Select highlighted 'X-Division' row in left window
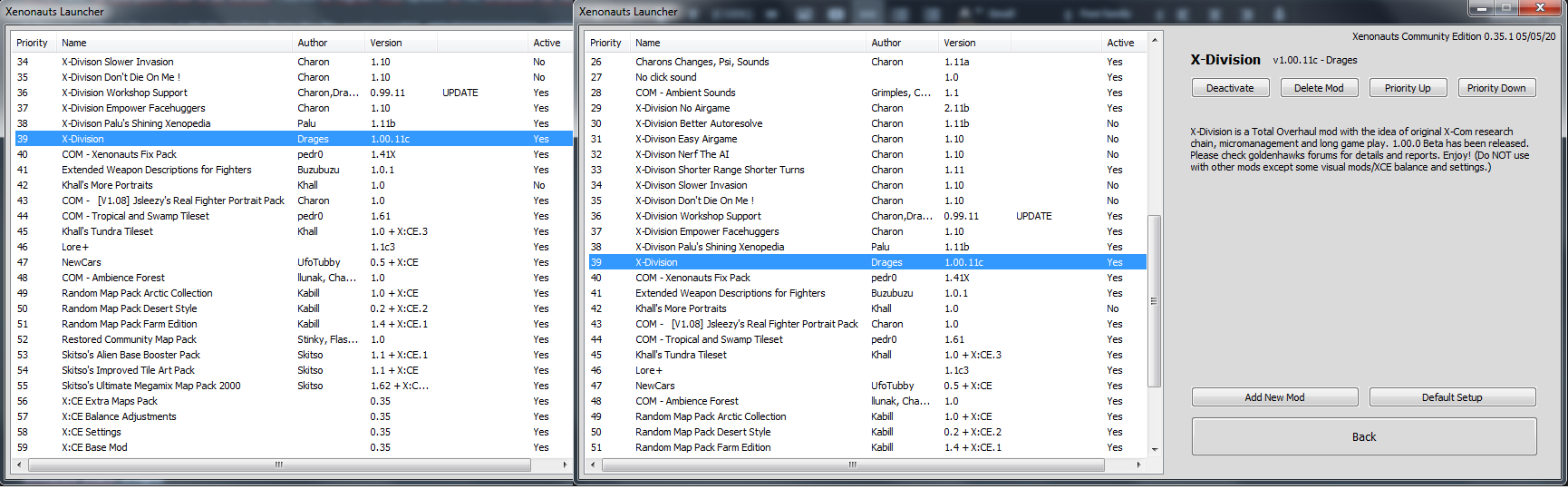Viewport: 1568px width, 489px height. pos(293,139)
